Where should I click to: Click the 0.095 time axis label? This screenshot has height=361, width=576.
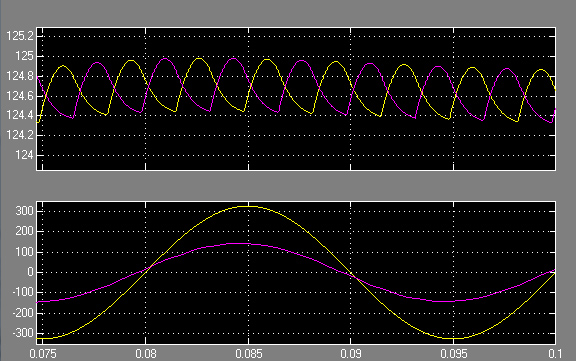coord(454,354)
